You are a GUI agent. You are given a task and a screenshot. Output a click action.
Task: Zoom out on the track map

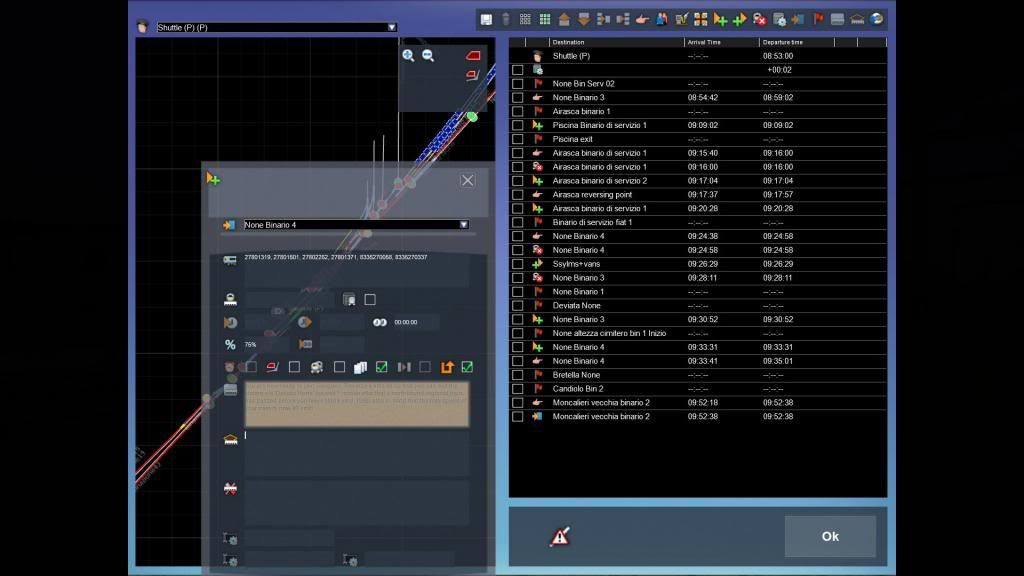428,56
